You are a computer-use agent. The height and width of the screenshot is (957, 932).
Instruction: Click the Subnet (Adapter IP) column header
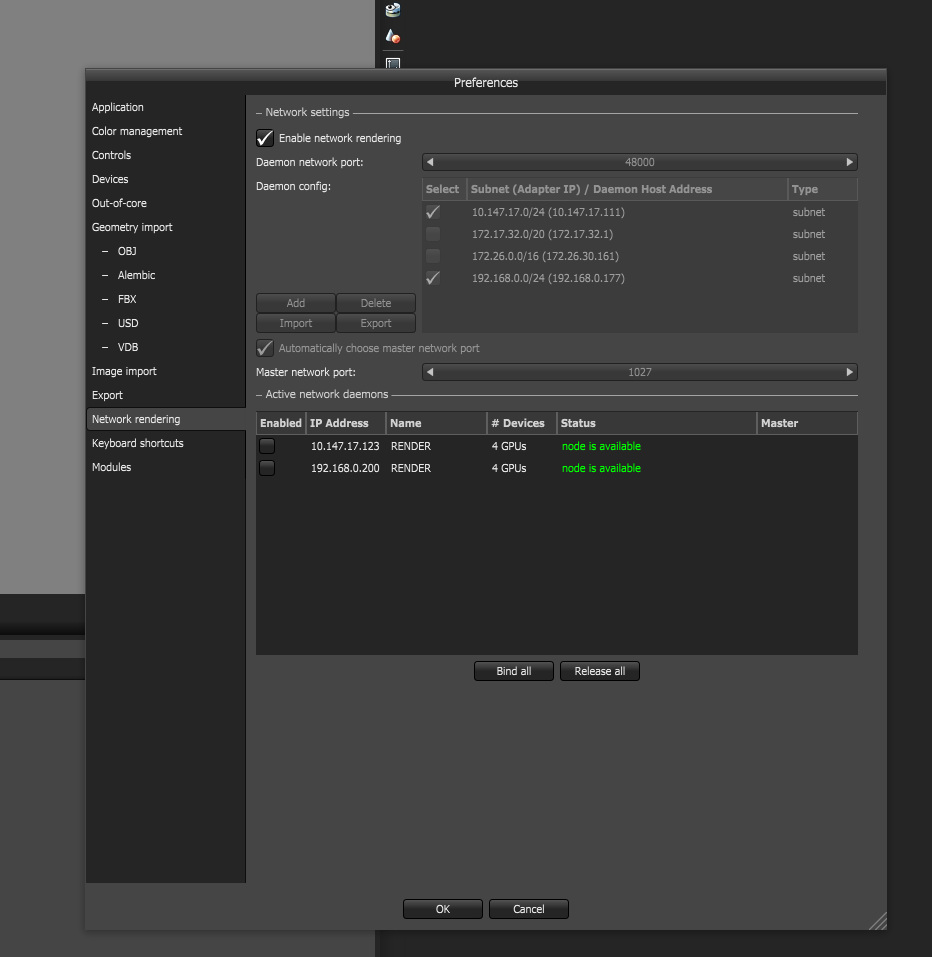(627, 189)
